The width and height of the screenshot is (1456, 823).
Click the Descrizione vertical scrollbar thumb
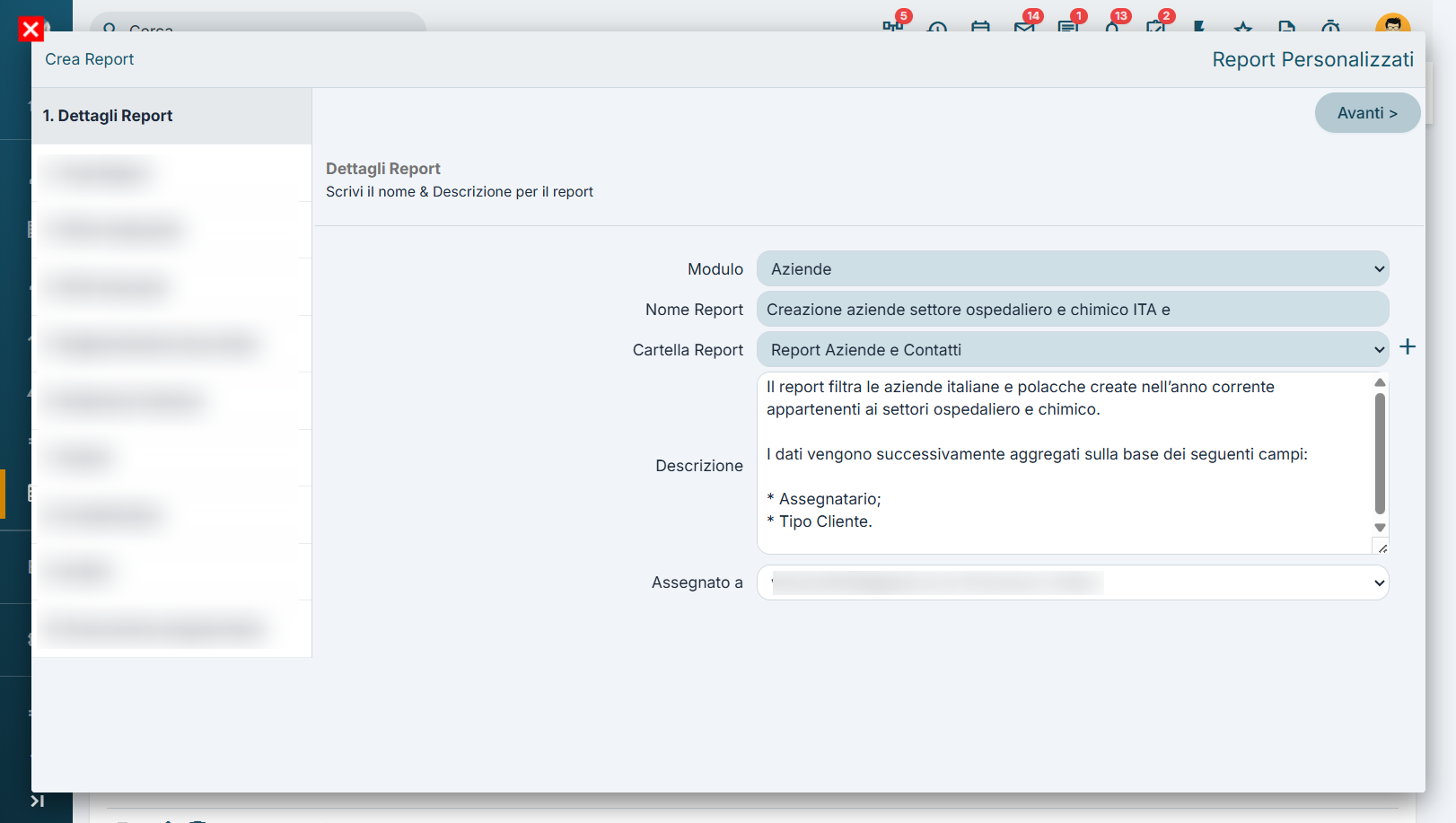coord(1380,453)
